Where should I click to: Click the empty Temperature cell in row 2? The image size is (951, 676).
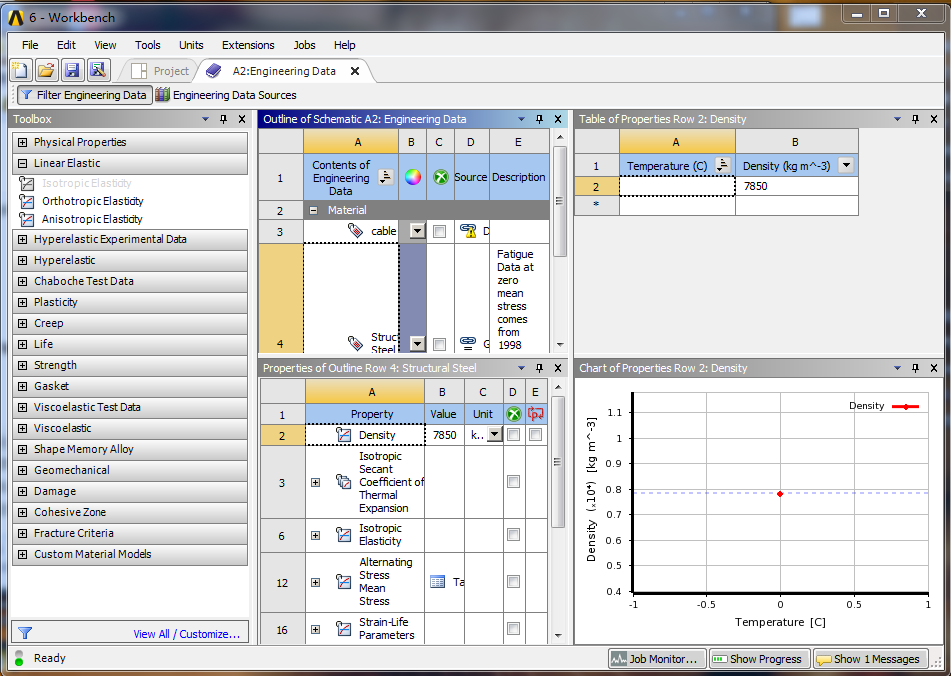(677, 186)
